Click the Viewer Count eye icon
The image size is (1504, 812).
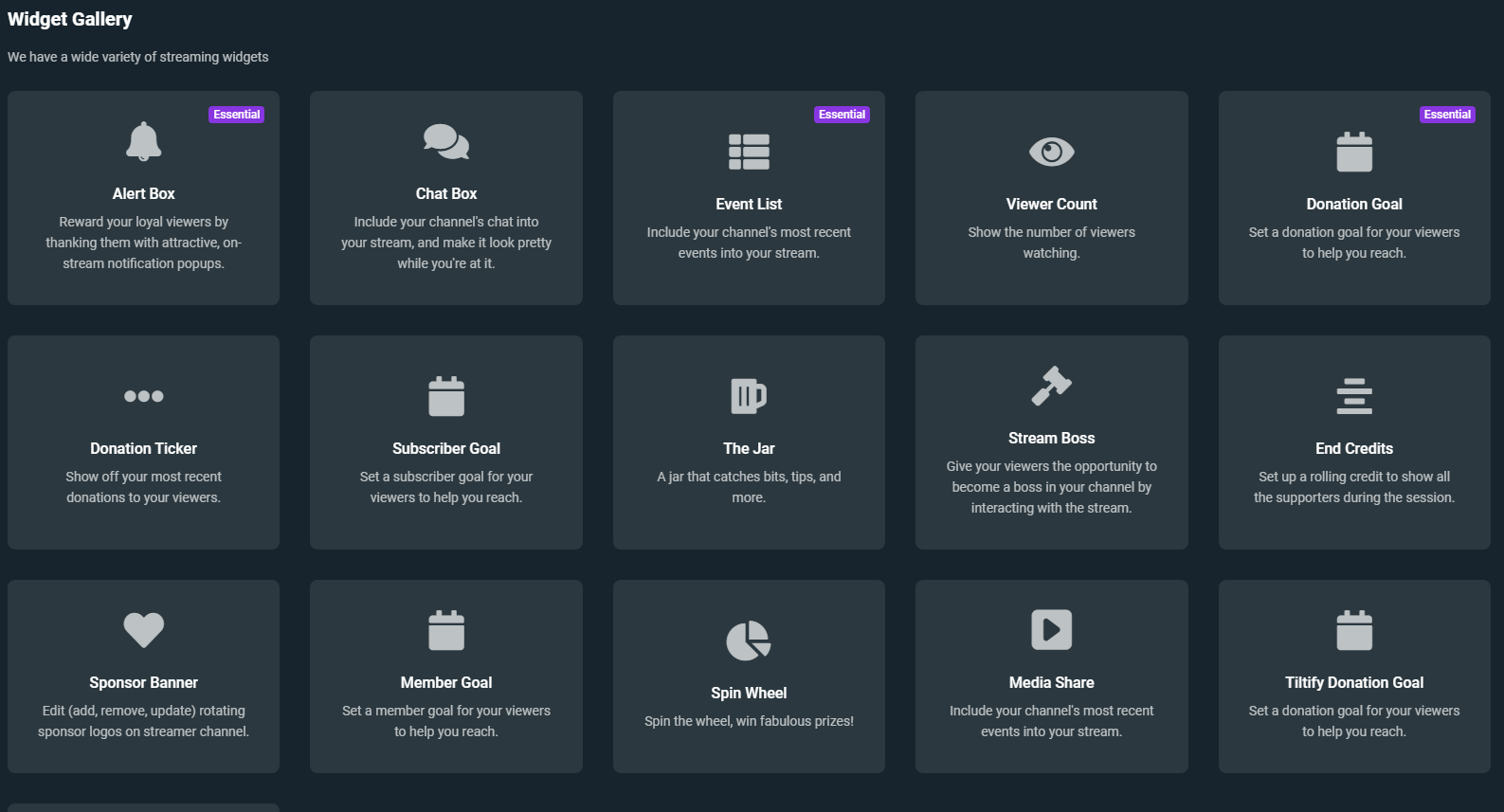point(1051,152)
